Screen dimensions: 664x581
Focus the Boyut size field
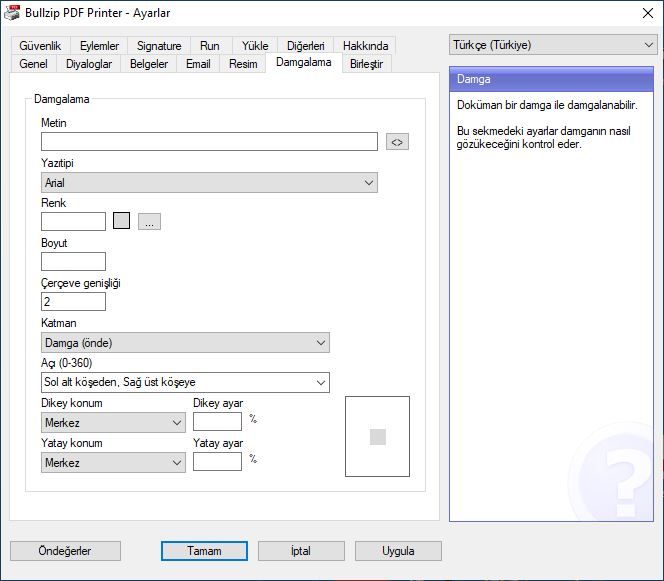pos(73,261)
